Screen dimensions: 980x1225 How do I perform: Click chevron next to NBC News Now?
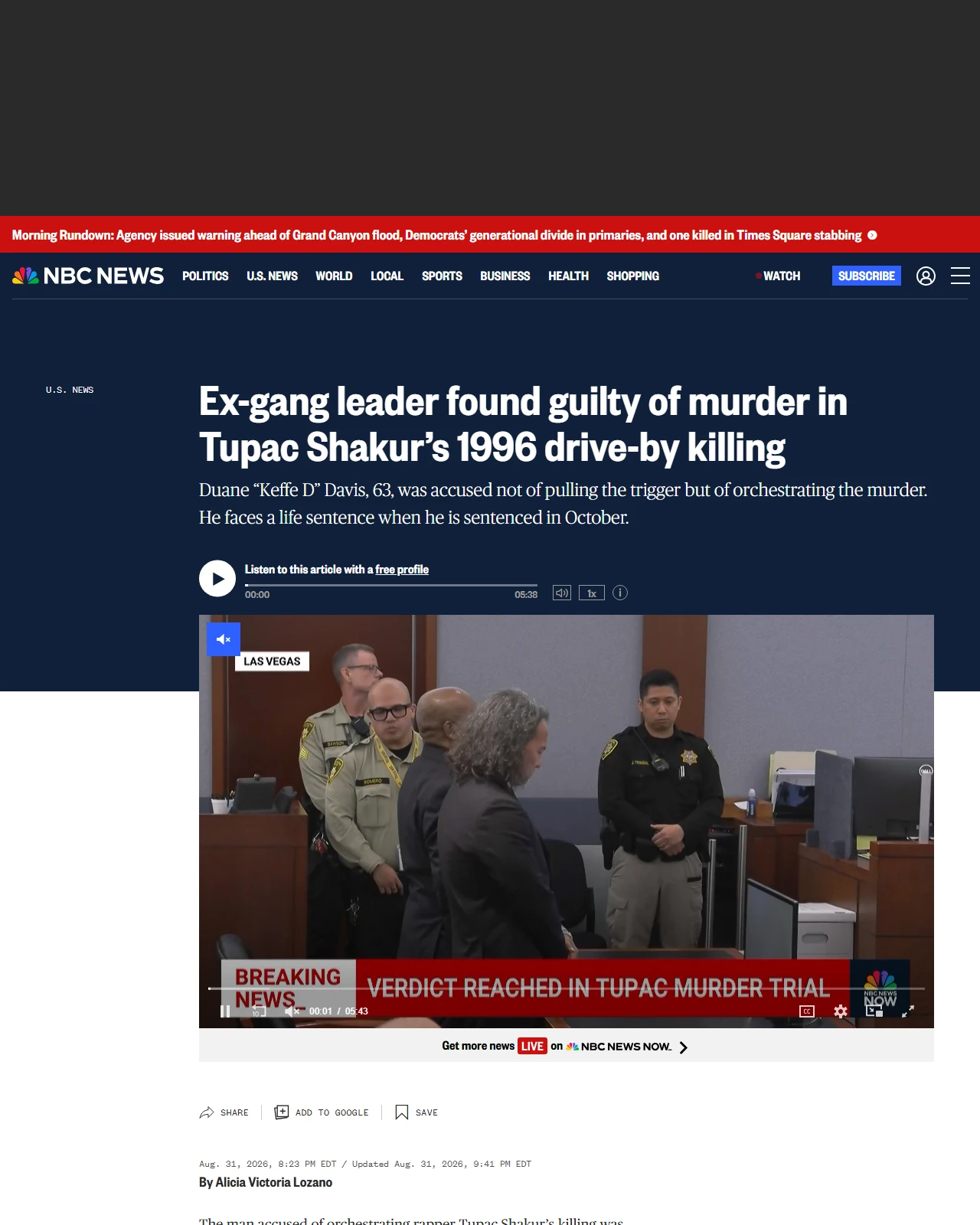click(684, 1047)
